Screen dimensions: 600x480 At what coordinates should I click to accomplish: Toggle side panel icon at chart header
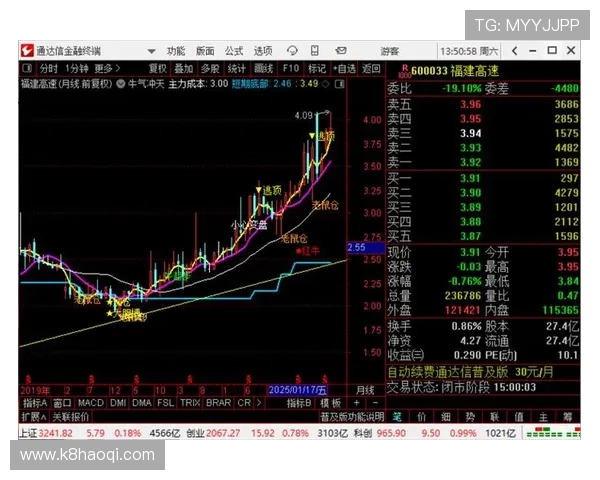[x=339, y=84]
